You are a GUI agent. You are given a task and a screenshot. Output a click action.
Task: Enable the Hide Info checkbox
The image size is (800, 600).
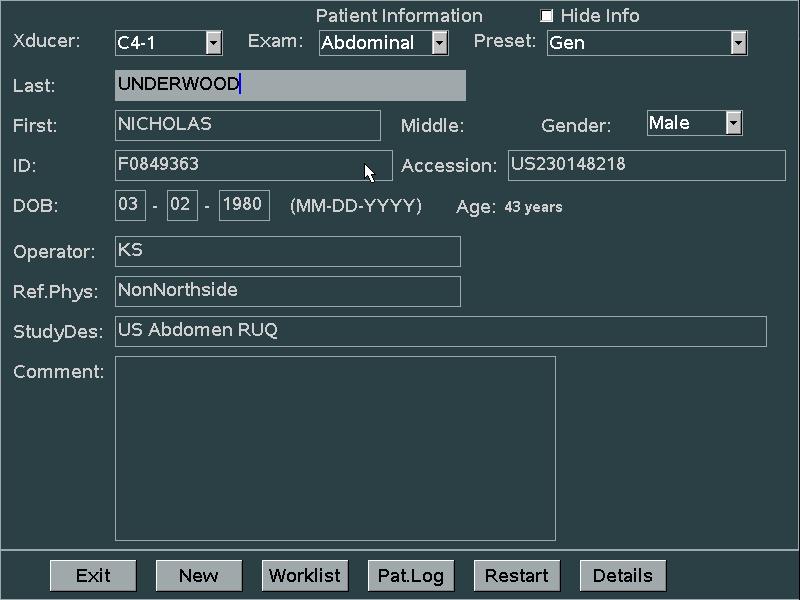coord(547,16)
